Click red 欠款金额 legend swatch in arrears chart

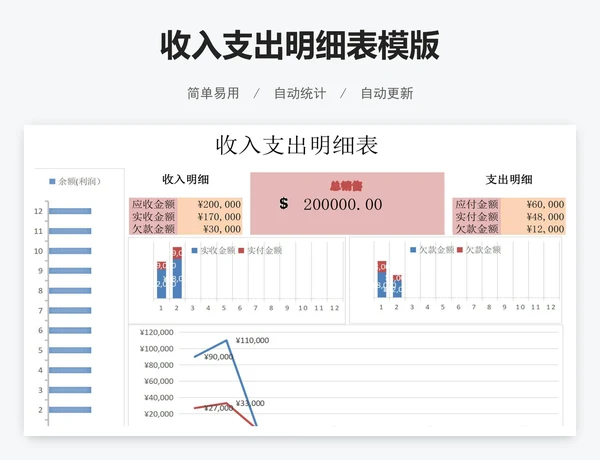(x=460, y=250)
